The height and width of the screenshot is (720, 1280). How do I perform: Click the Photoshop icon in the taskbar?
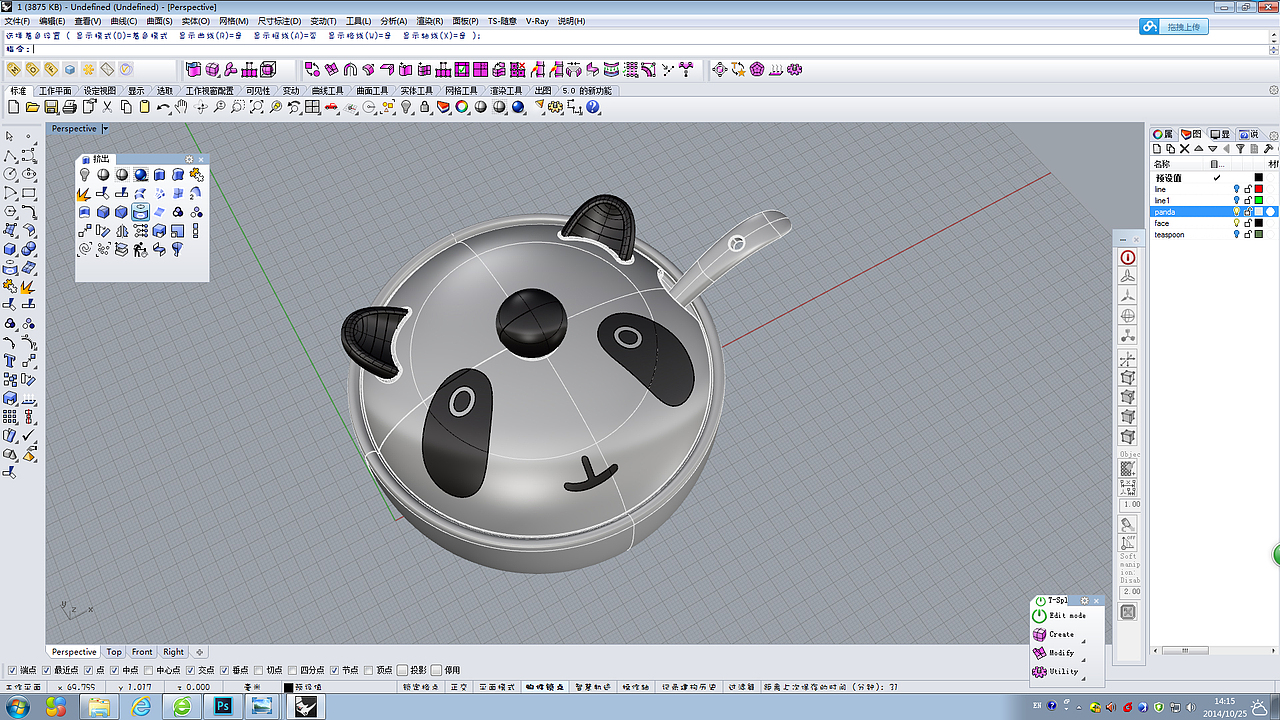223,706
